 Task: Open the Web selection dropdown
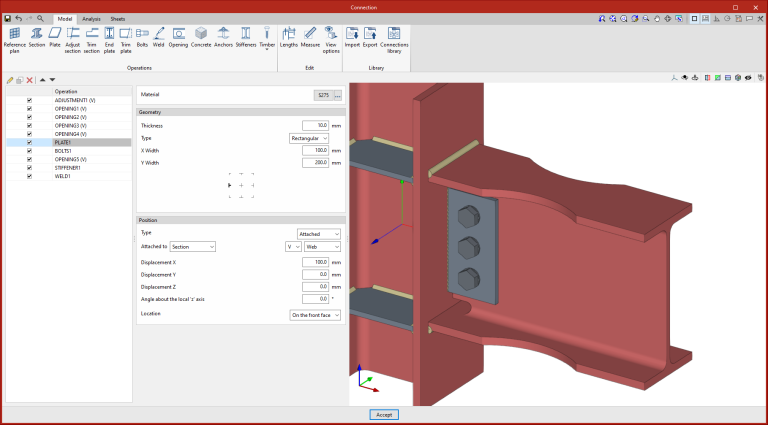322,246
